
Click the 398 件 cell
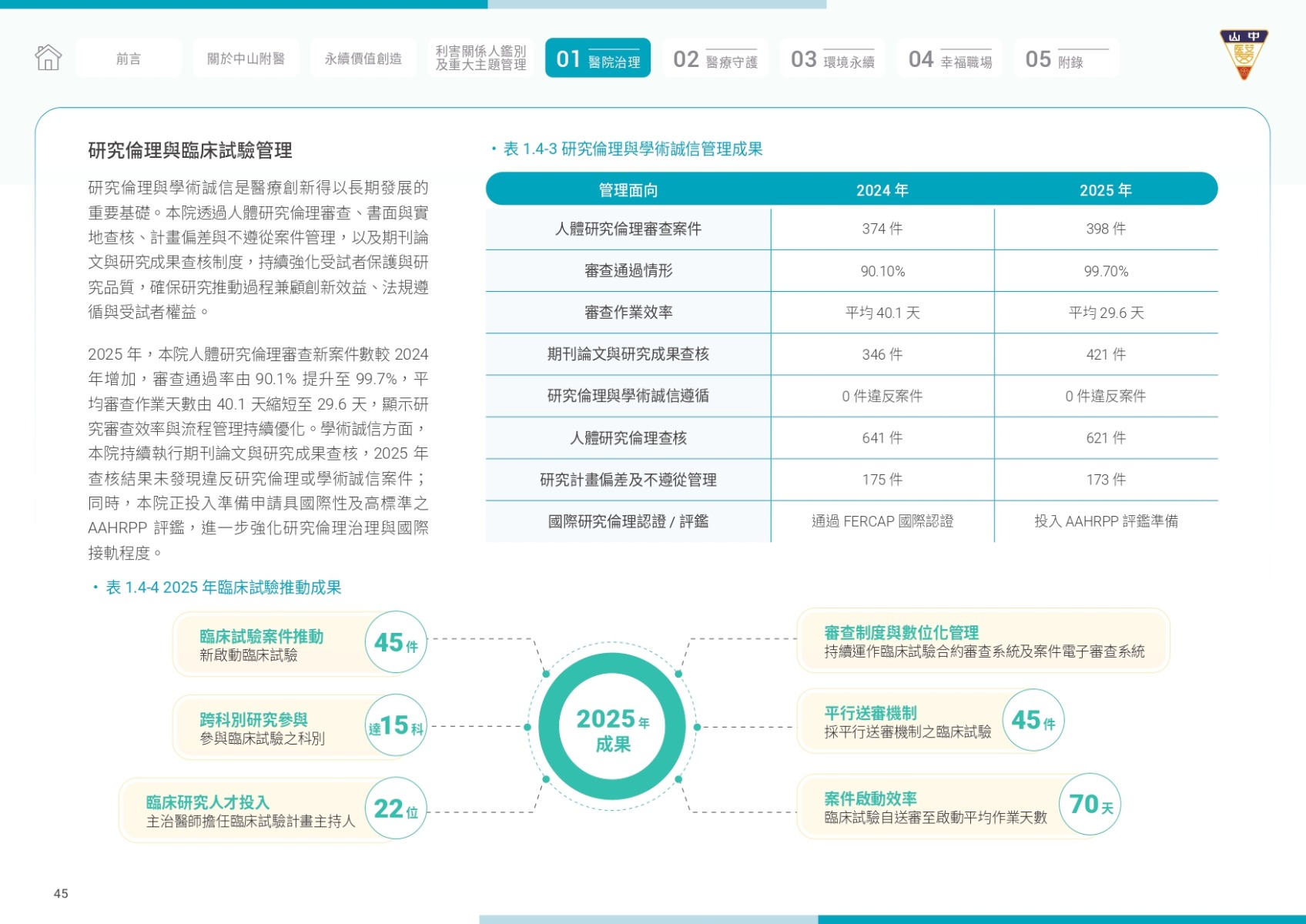pos(1106,229)
